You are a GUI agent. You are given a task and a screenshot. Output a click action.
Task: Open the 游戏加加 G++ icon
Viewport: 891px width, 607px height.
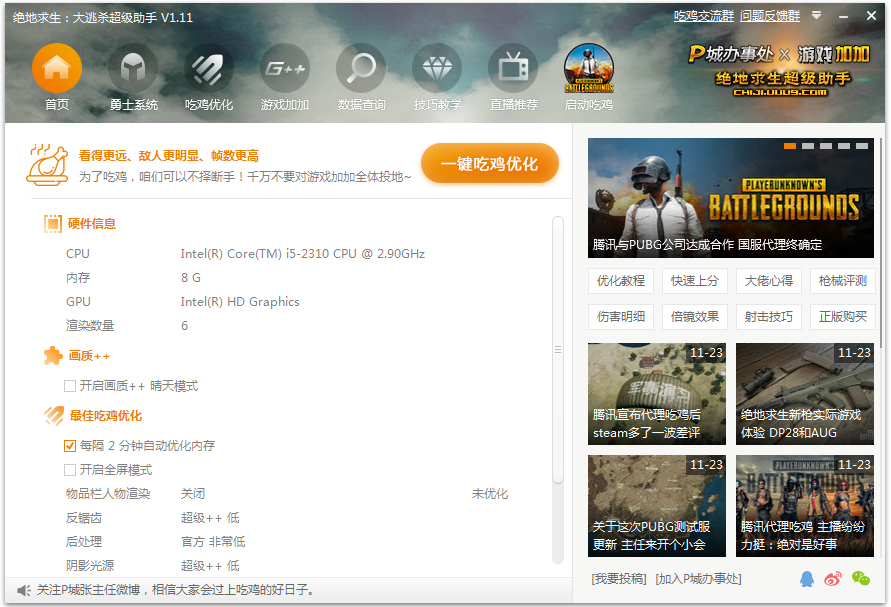(x=285, y=68)
